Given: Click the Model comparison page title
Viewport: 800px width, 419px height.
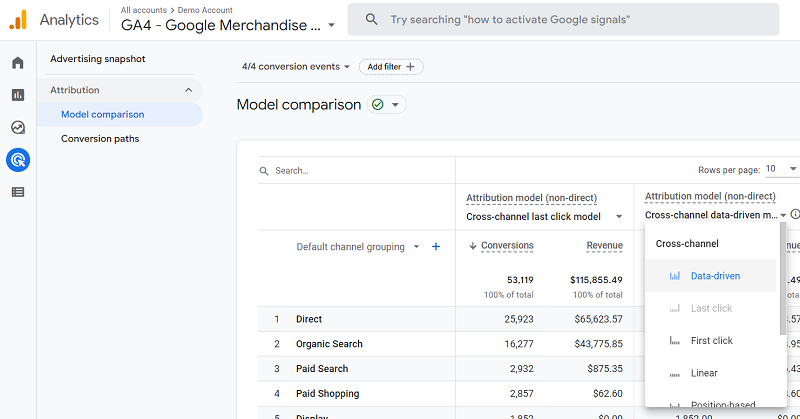Looking at the screenshot, I should coord(298,105).
